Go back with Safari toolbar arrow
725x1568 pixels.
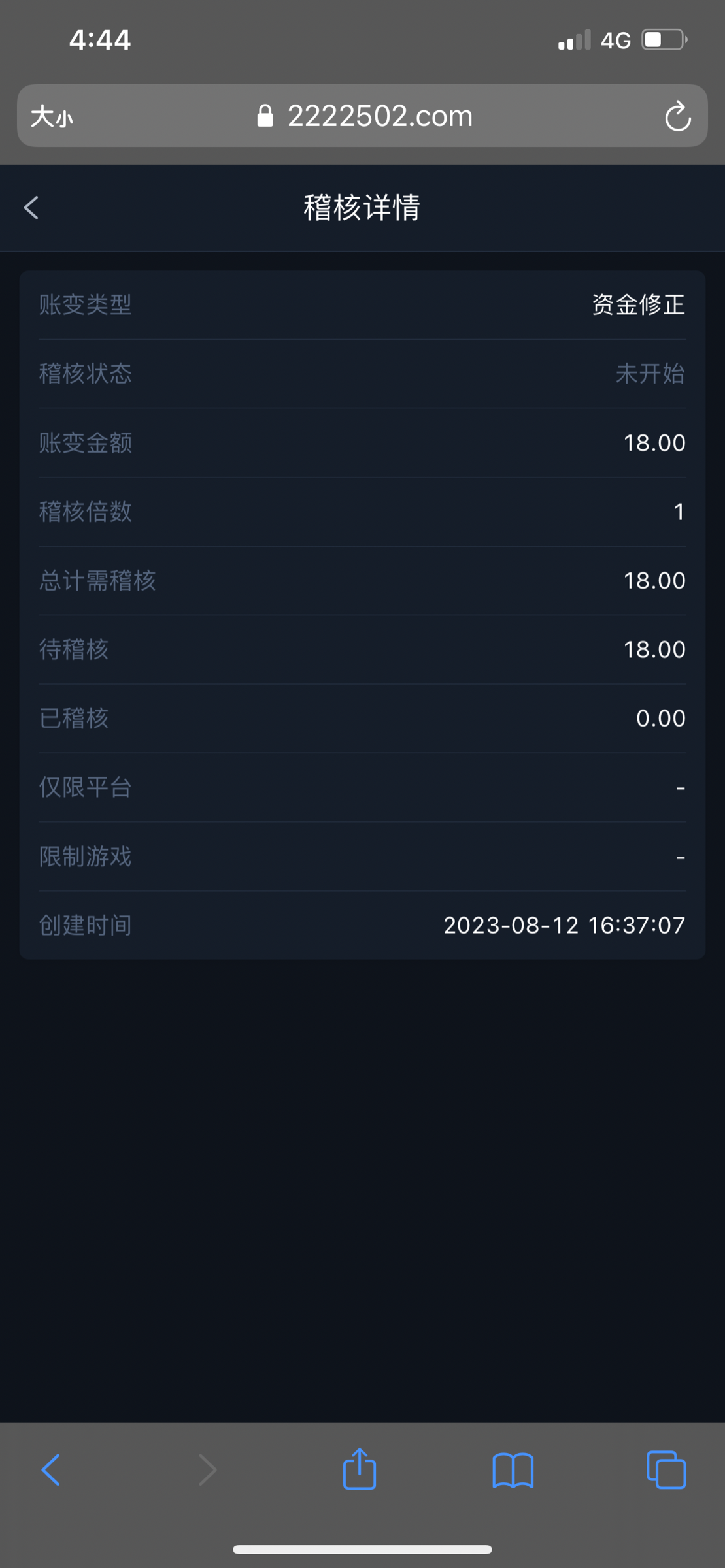51,1470
